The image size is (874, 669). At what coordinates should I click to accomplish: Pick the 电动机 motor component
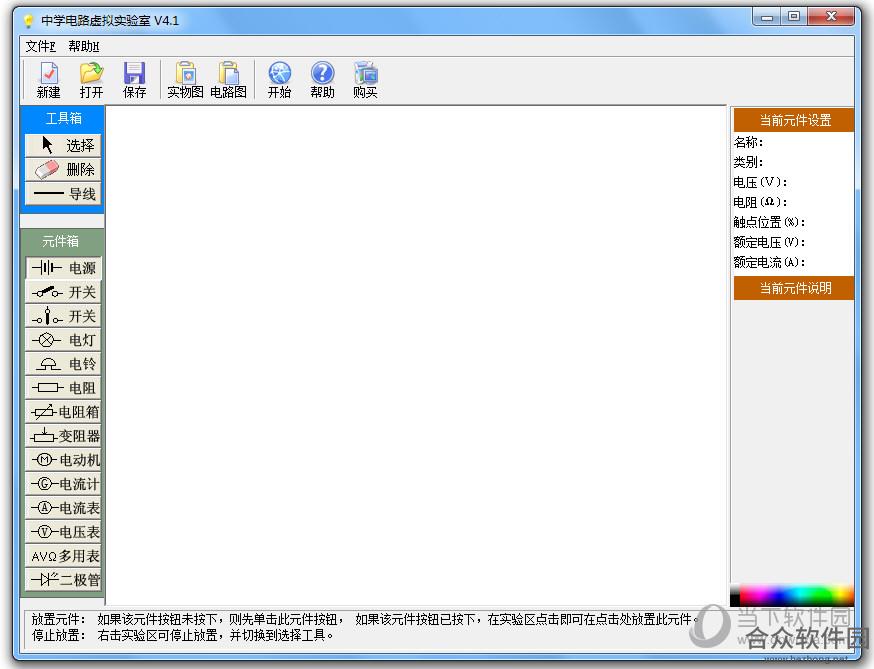tap(64, 460)
